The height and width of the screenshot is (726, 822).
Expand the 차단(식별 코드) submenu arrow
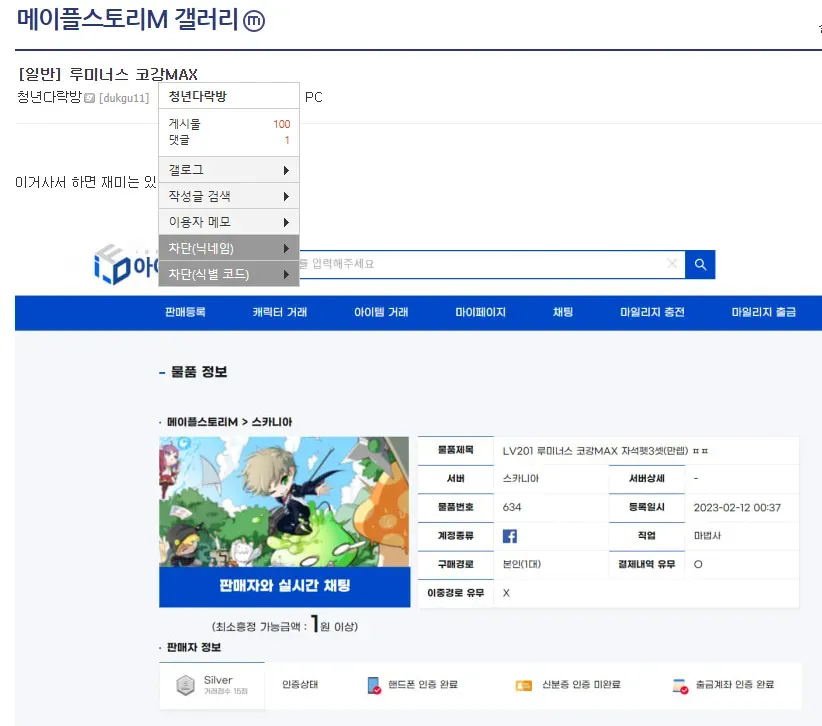click(286, 274)
